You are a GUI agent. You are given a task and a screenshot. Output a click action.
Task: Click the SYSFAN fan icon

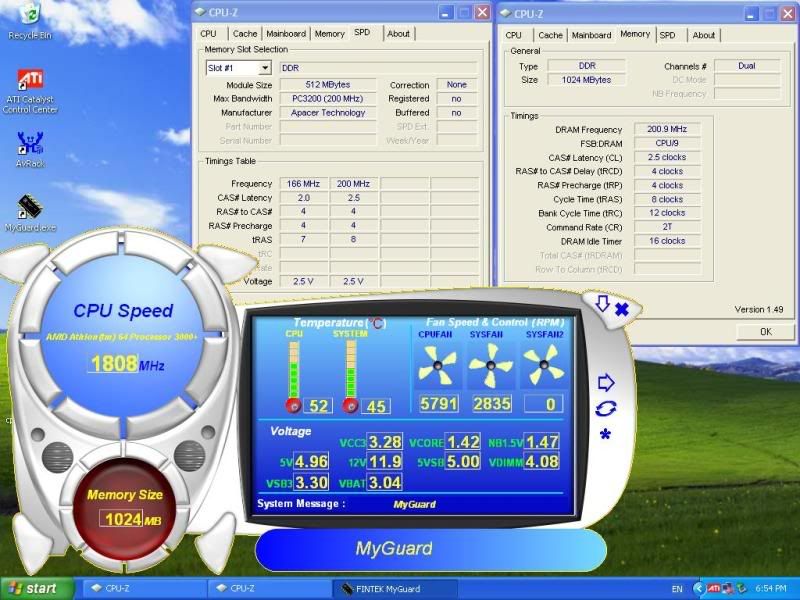click(x=490, y=367)
